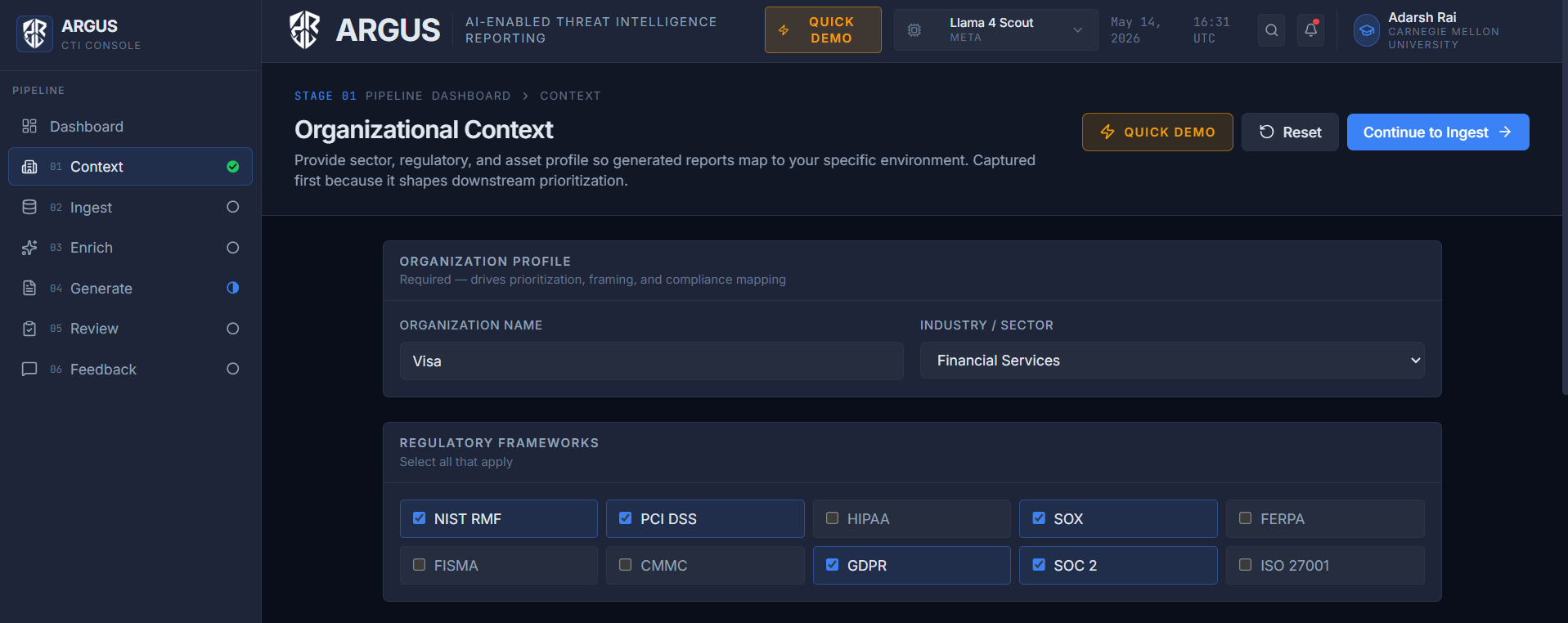This screenshot has height=623, width=1568.
Task: Select the FISMA framework checkbox
Action: [x=420, y=565]
